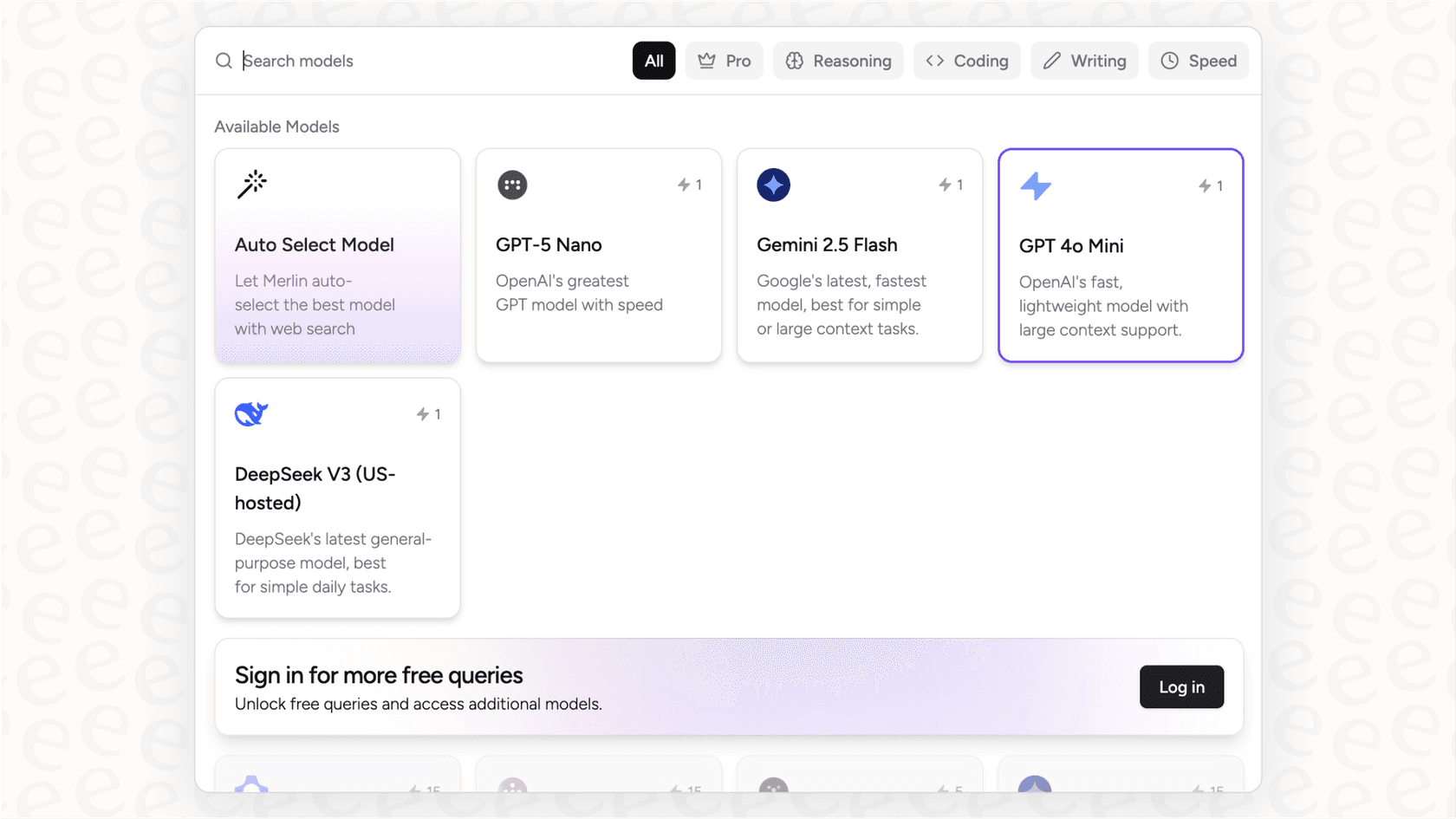
Task: Click the purple lightning icon on GPT 4o Mini
Action: click(x=1036, y=185)
